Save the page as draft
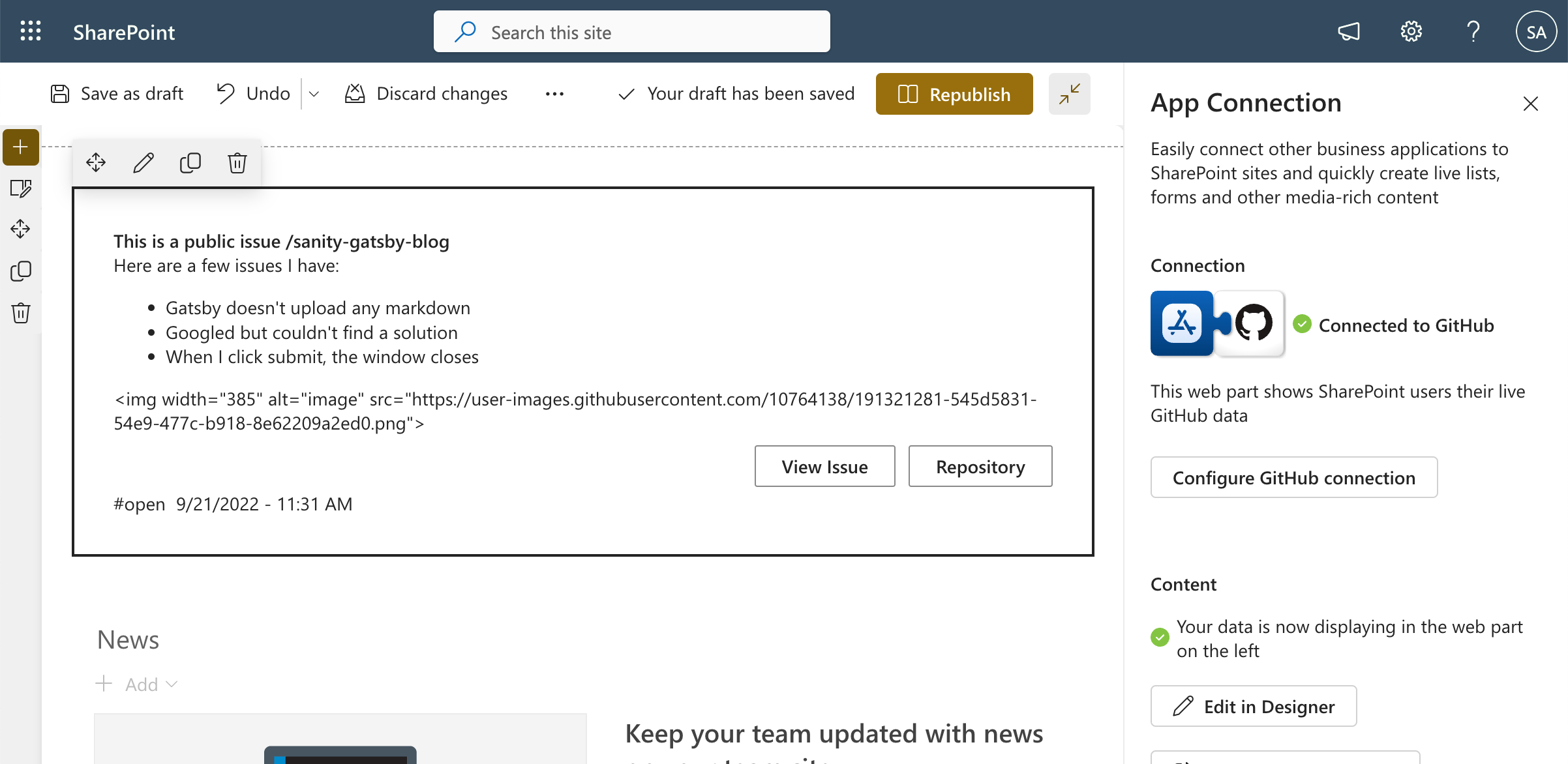Viewport: 1568px width, 764px height. coord(117,94)
